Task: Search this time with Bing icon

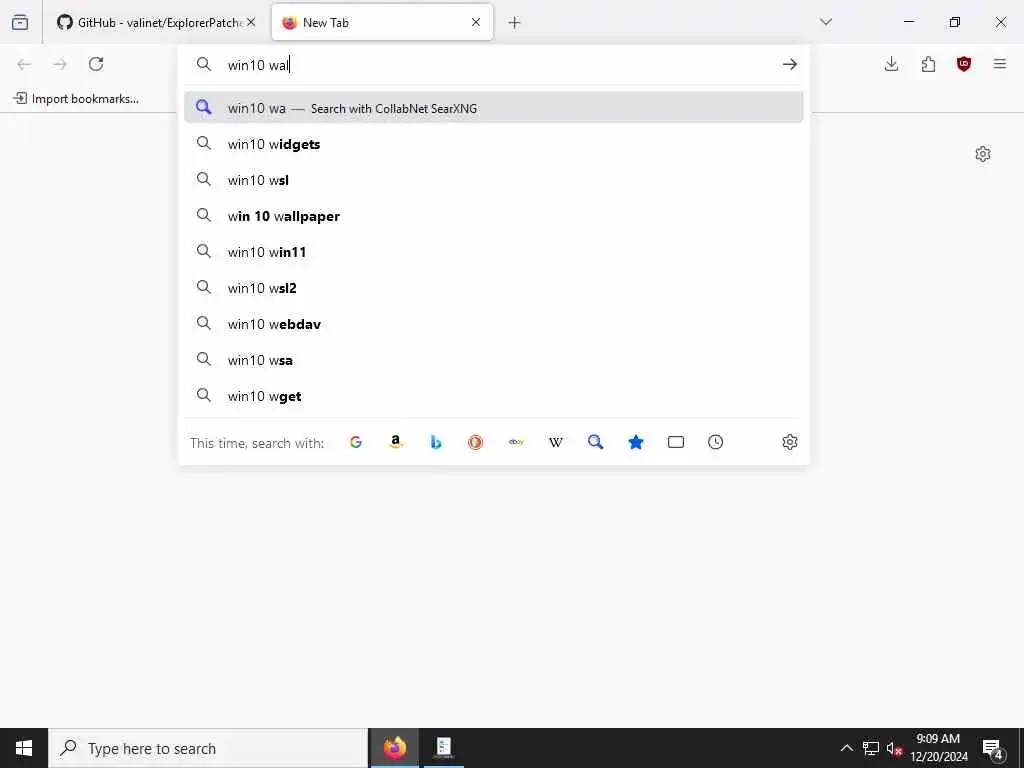Action: tap(436, 442)
